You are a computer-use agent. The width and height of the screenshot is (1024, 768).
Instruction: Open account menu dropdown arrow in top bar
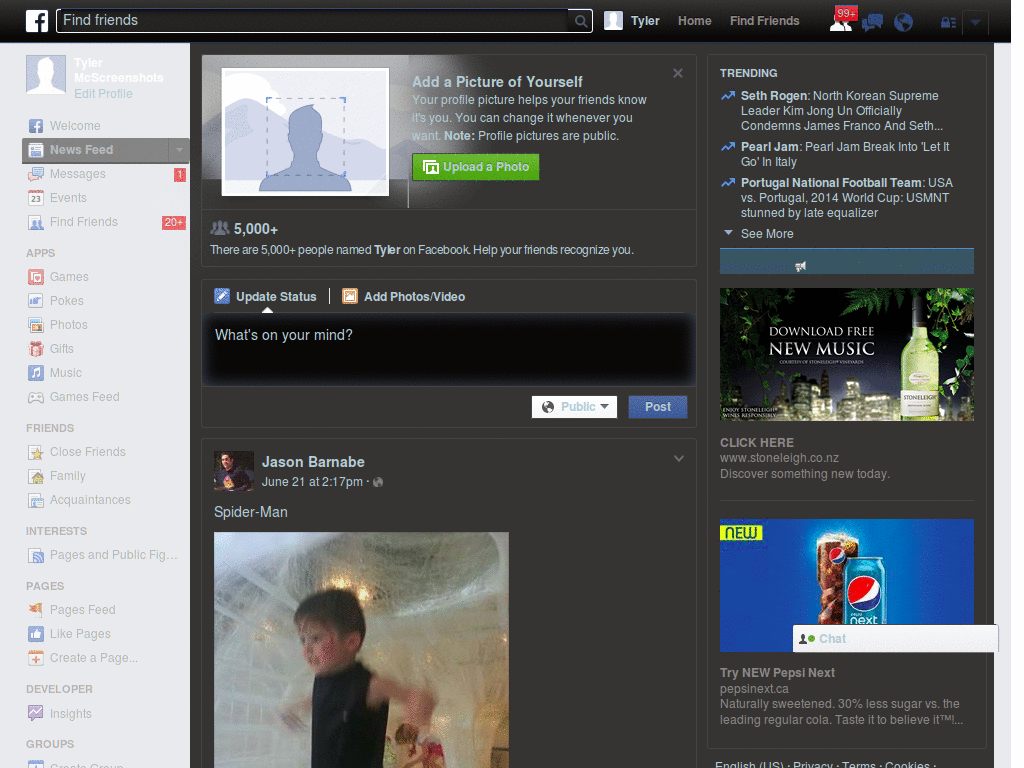[976, 22]
